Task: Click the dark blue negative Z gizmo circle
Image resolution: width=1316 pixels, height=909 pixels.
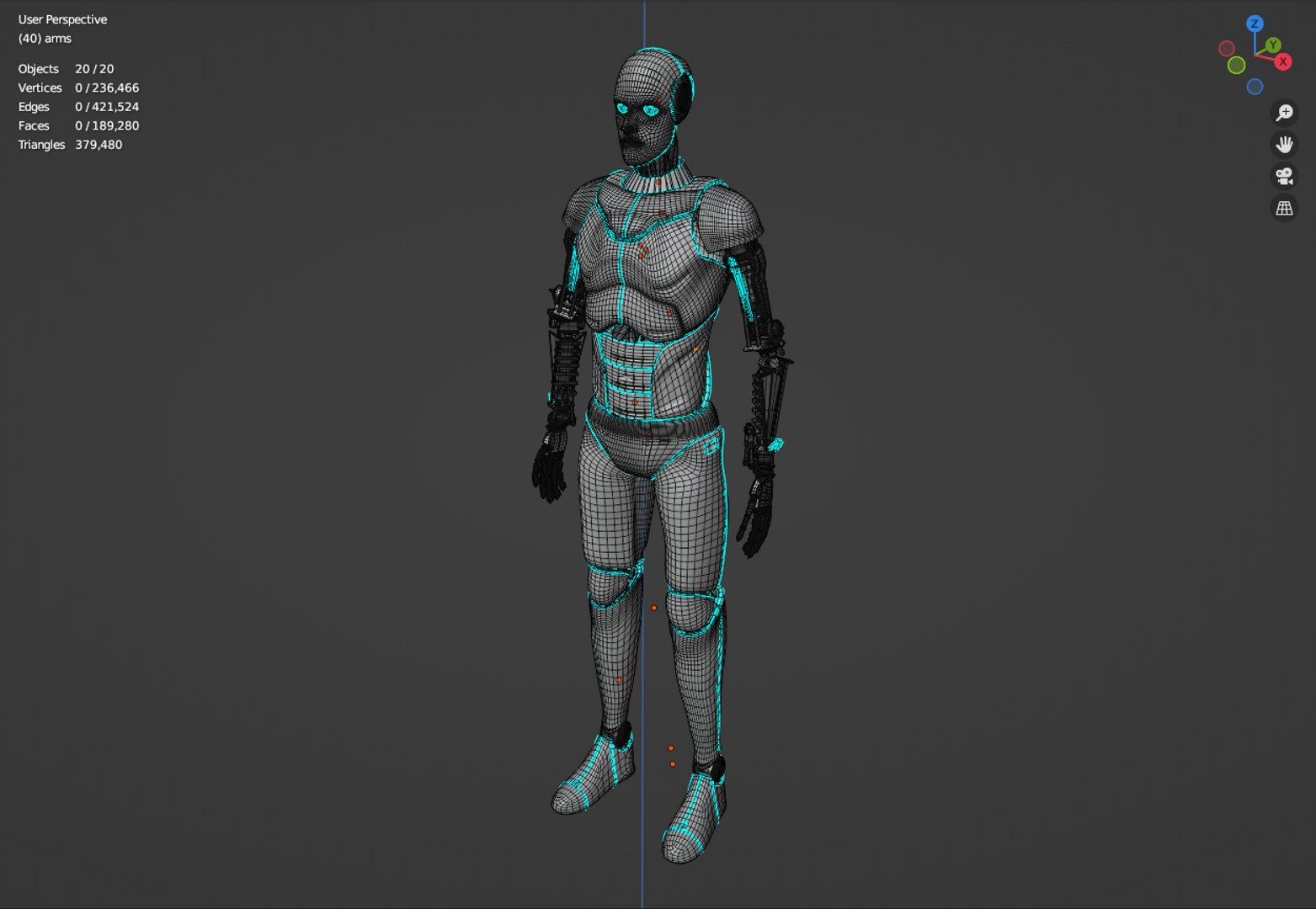Action: [1255, 87]
